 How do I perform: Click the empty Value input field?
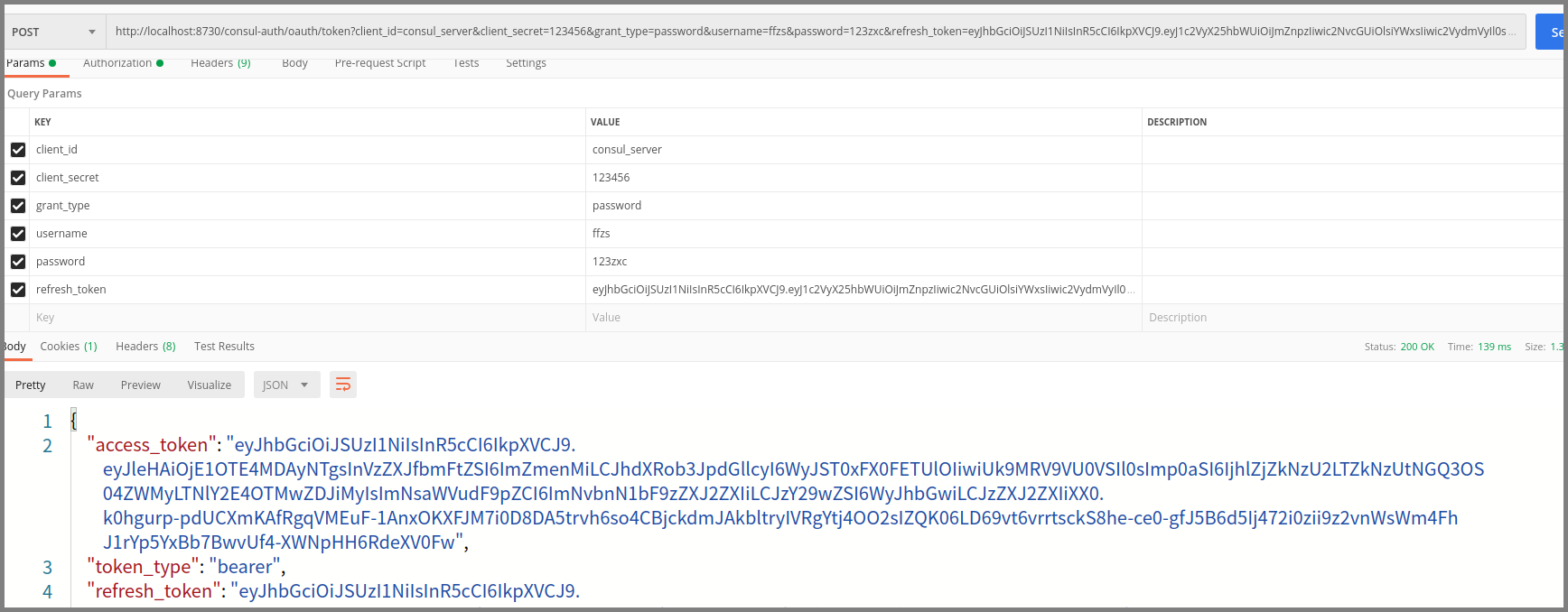click(x=863, y=318)
